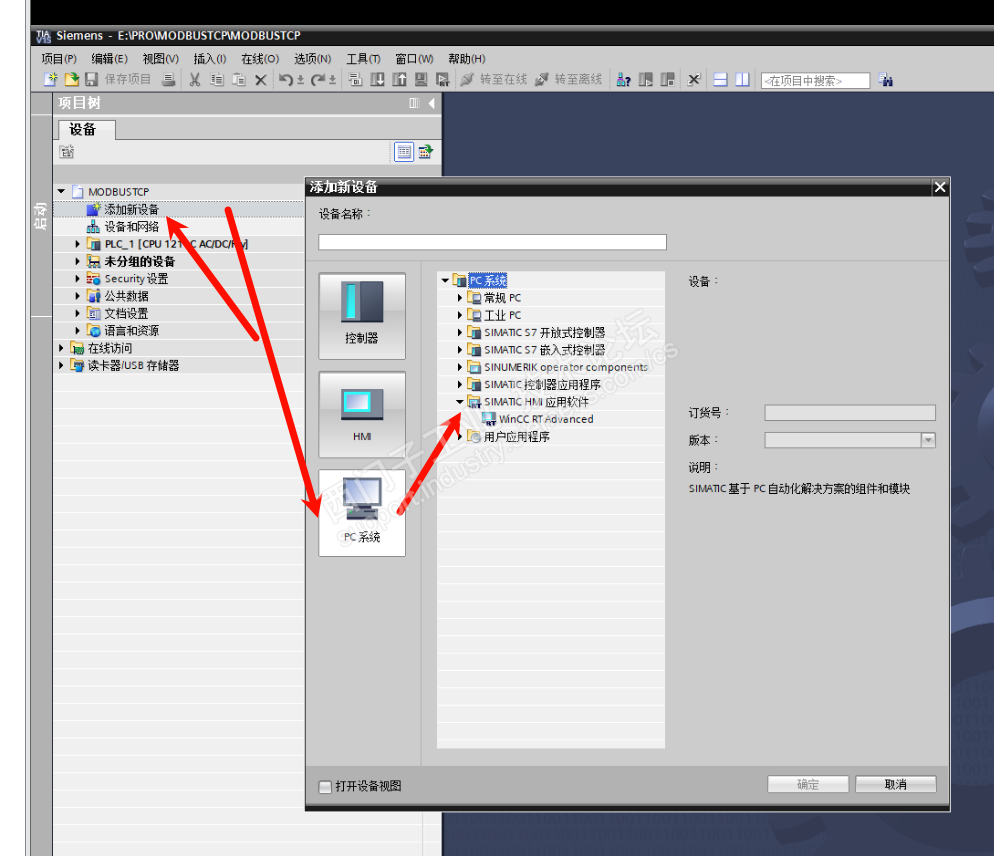The width and height of the screenshot is (994, 856).
Task: Expand the 常规 PC folder
Action: click(x=460, y=297)
